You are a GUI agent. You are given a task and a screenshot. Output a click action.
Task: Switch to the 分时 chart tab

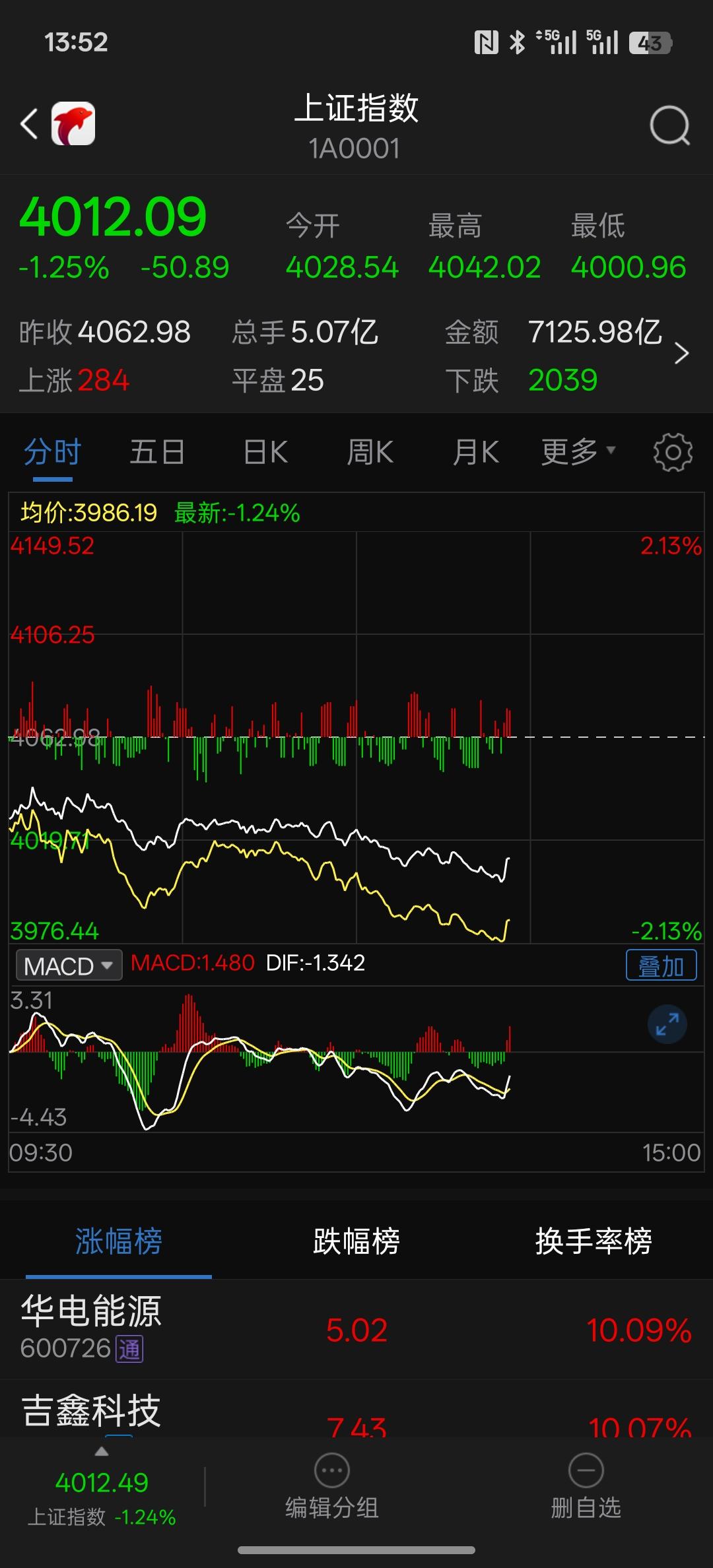[x=52, y=452]
